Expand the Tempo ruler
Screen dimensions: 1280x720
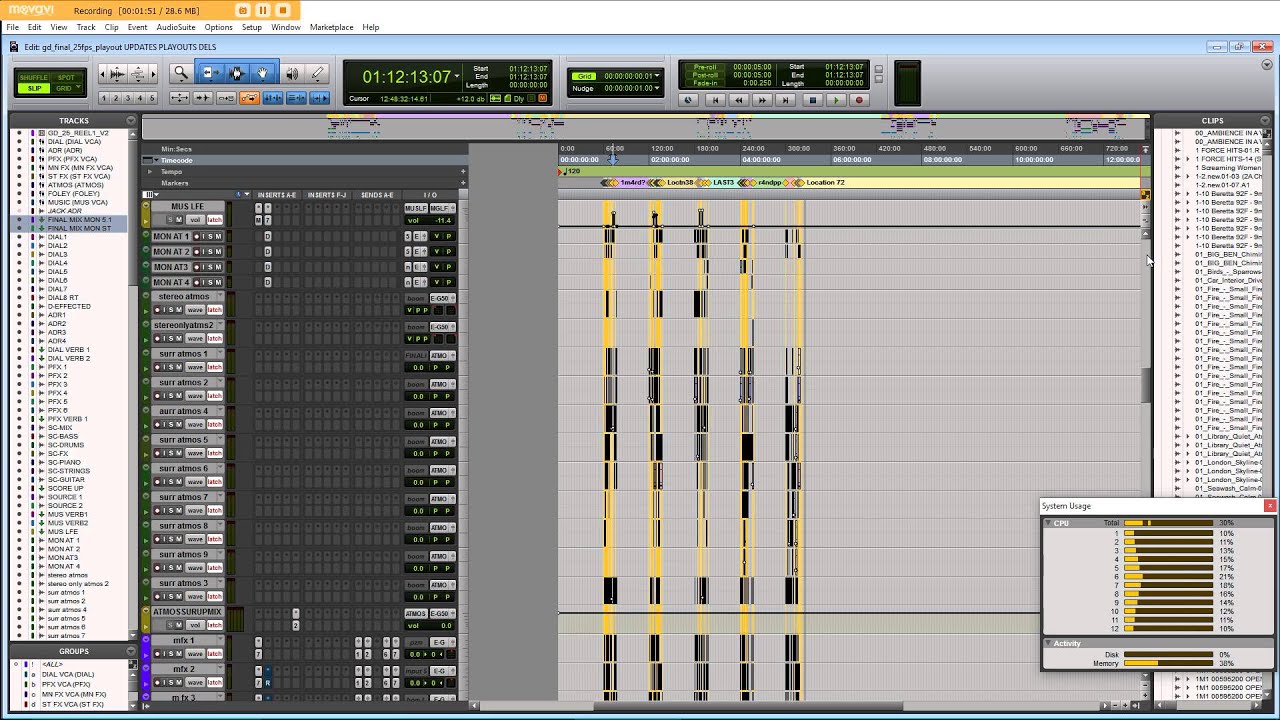point(150,172)
